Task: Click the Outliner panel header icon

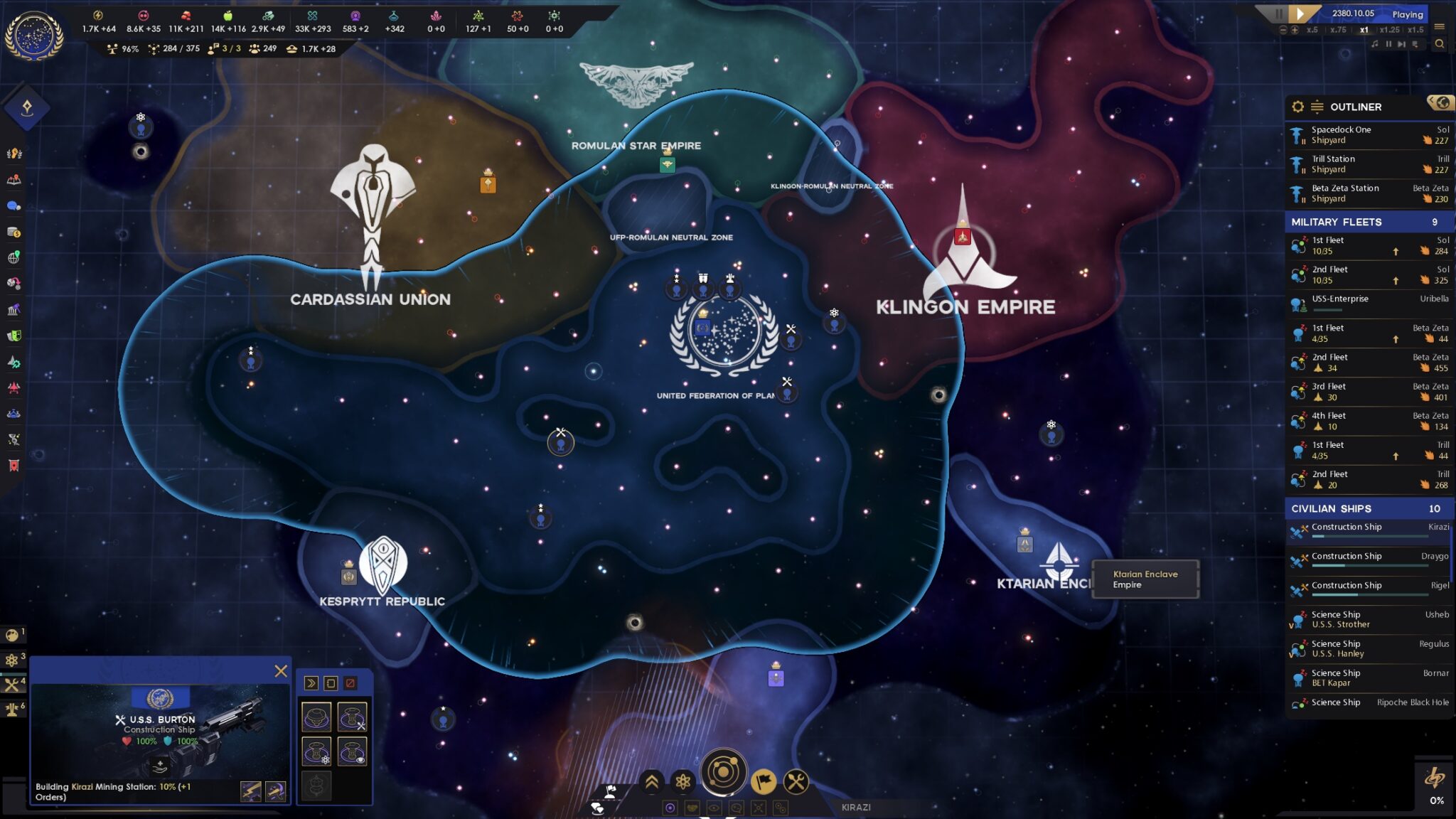Action: tap(1297, 107)
